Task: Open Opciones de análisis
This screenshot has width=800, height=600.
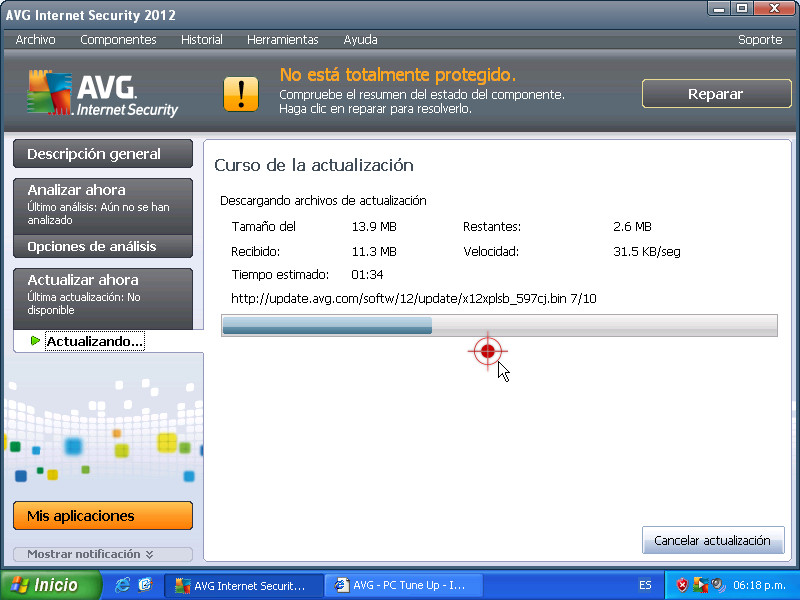Action: tap(103, 246)
